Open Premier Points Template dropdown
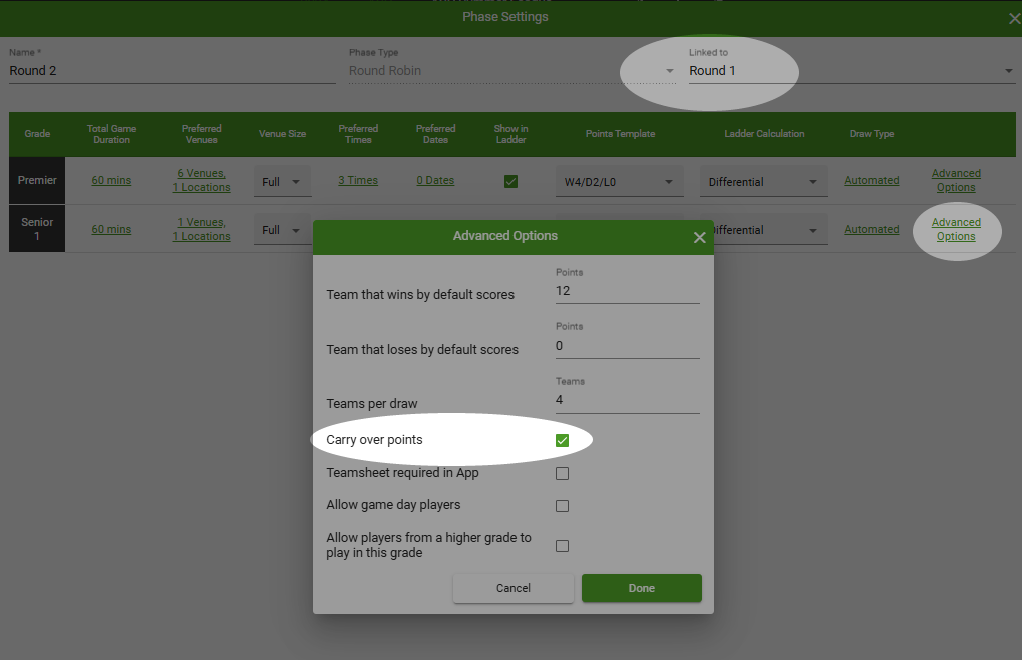1022x660 pixels. (619, 182)
